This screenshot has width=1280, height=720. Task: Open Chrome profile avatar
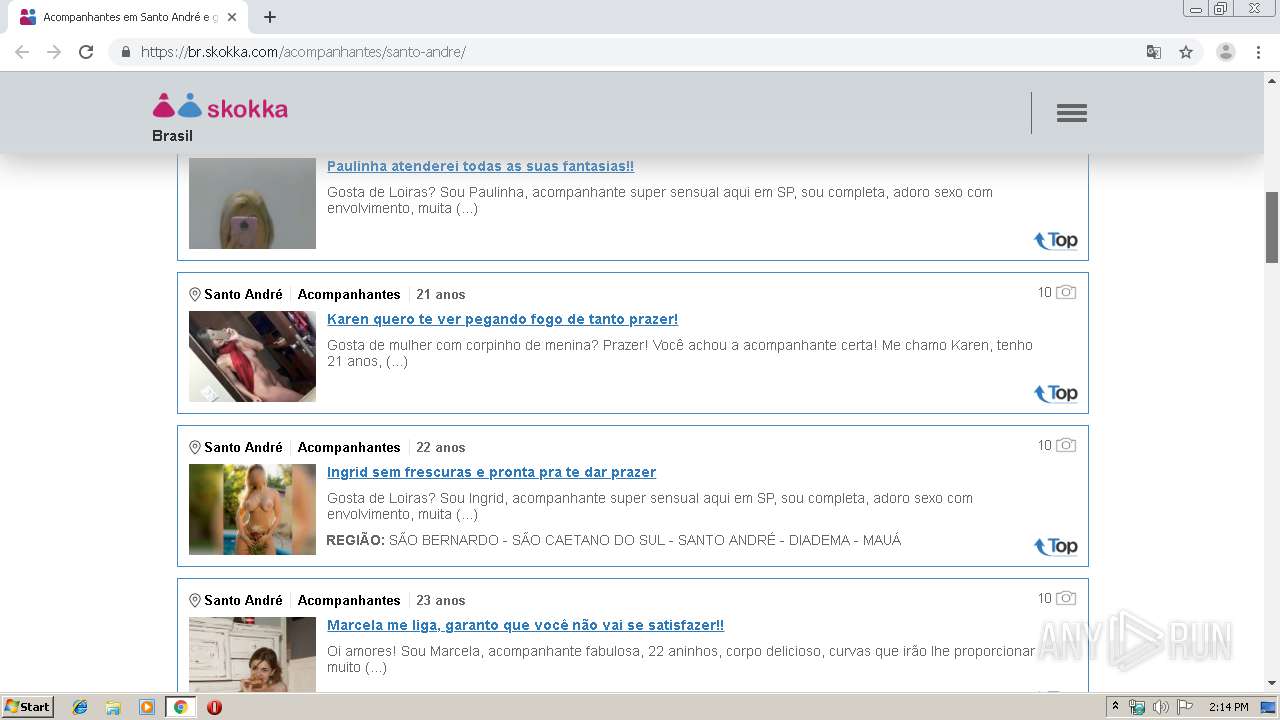point(1226,52)
